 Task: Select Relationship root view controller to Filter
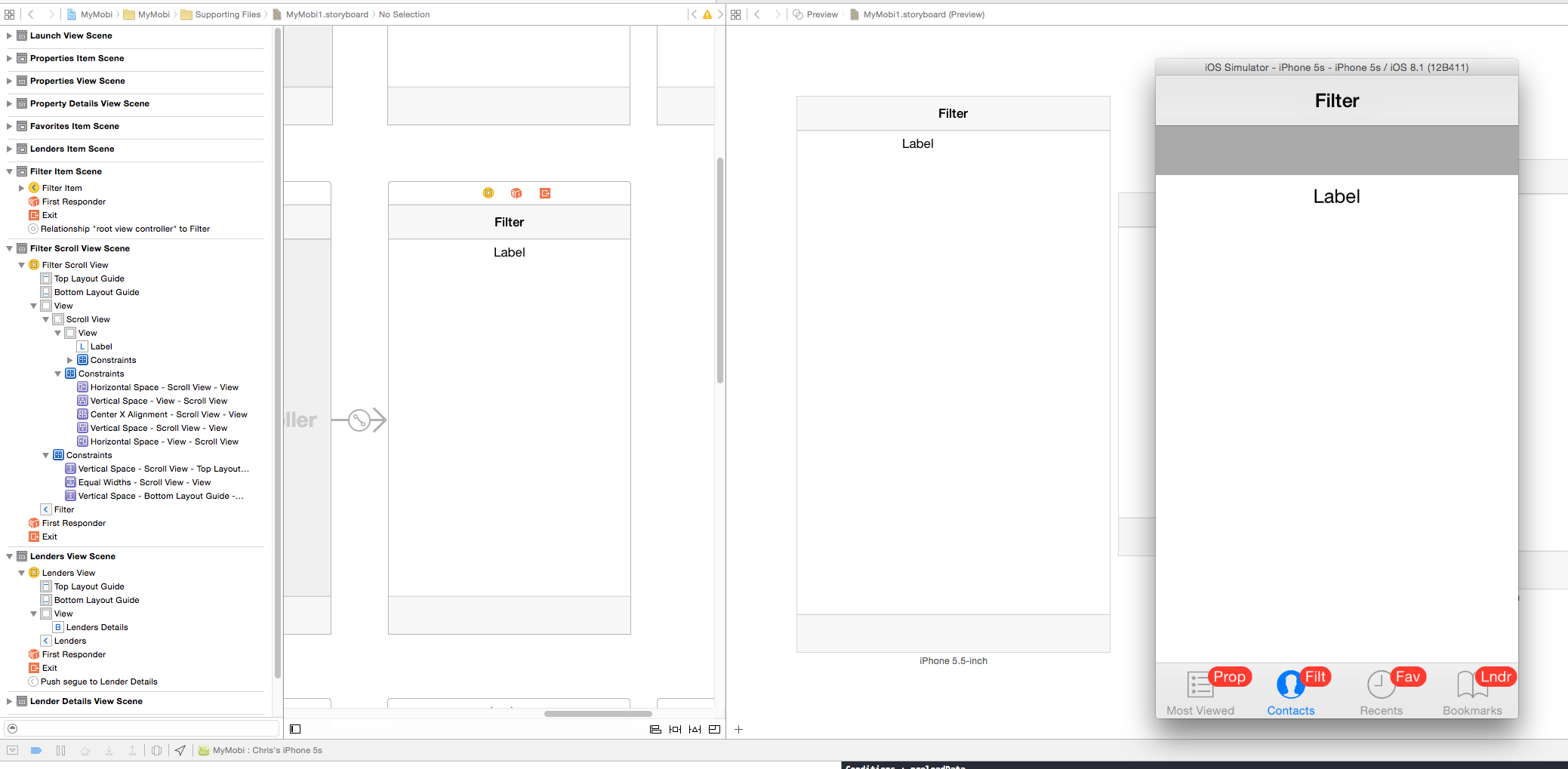click(x=125, y=229)
